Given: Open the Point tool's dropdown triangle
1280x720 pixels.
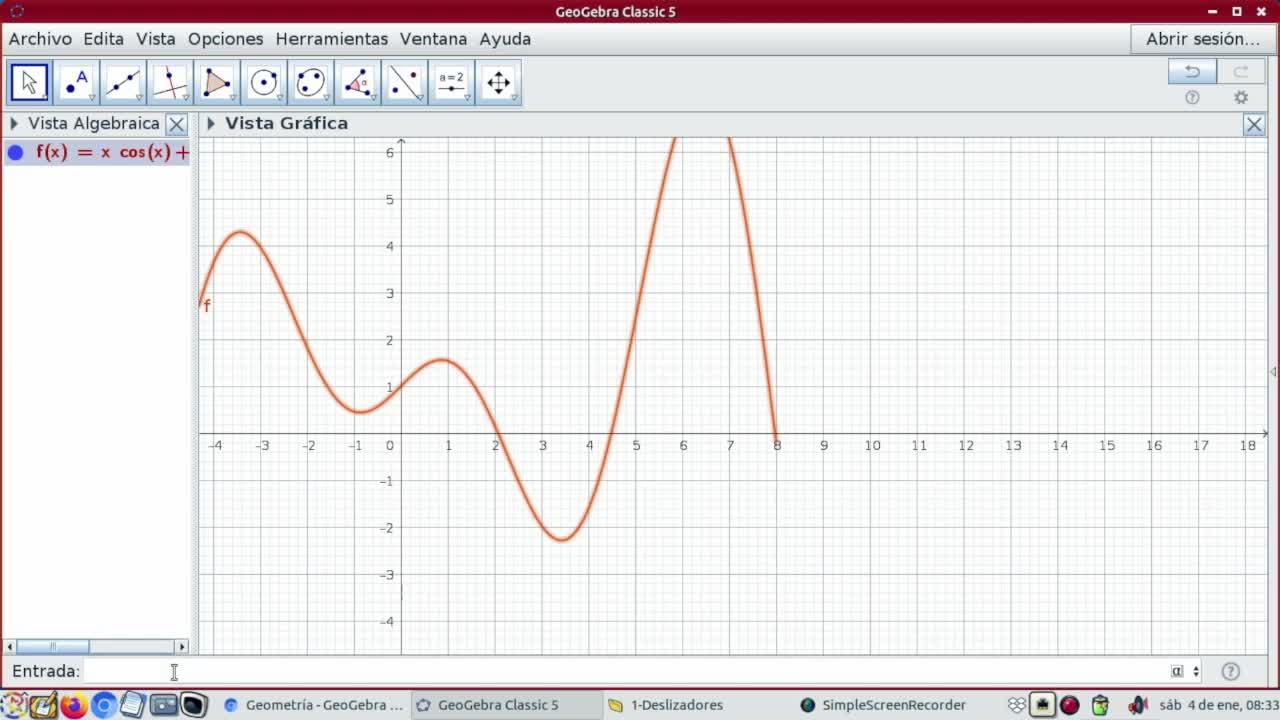Looking at the screenshot, I should 92,98.
